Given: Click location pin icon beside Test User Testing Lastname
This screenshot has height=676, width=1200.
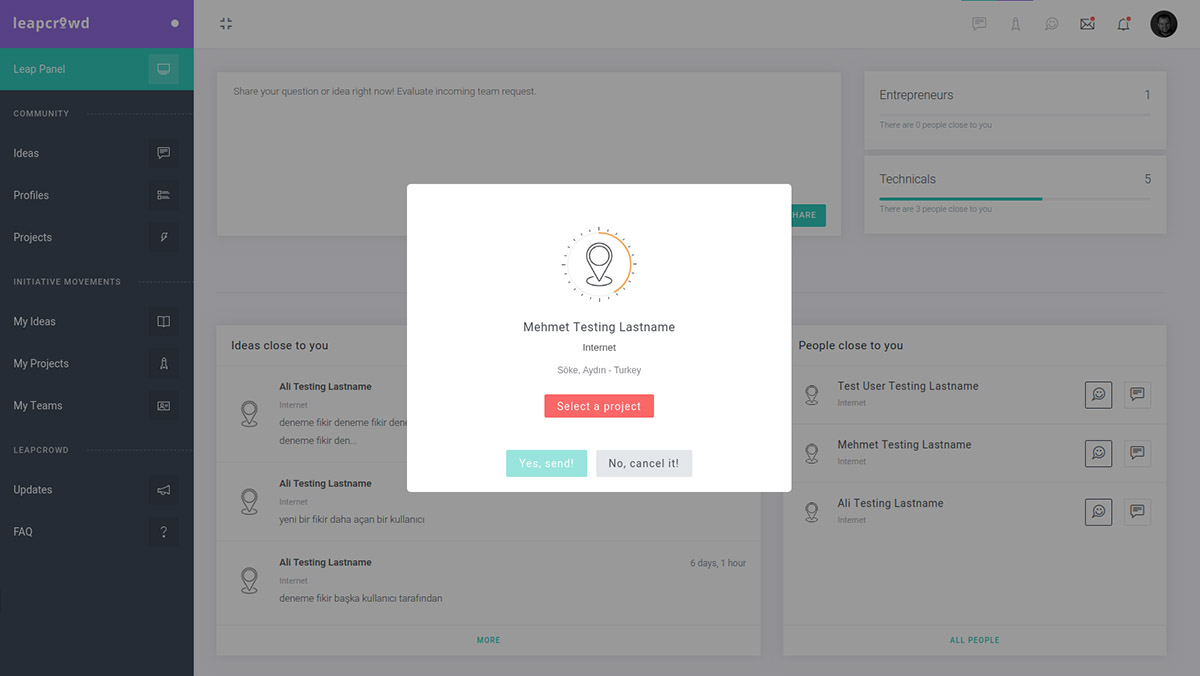Looking at the screenshot, I should 812,395.
